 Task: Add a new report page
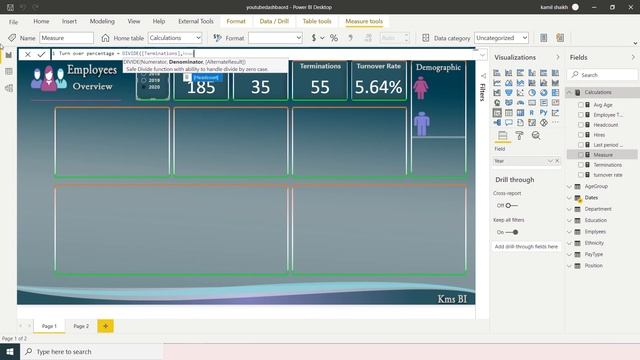pos(105,326)
